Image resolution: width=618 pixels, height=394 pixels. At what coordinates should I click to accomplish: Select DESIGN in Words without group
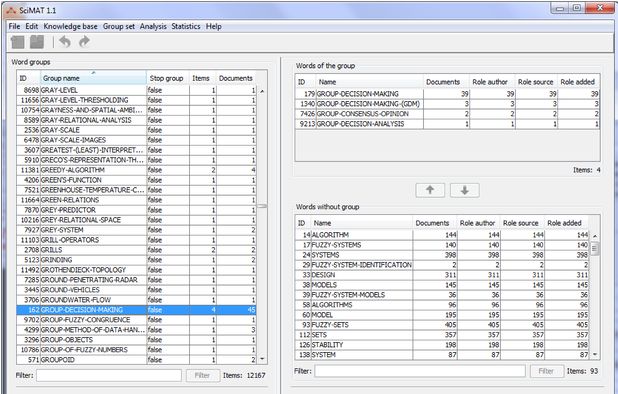click(x=442, y=275)
